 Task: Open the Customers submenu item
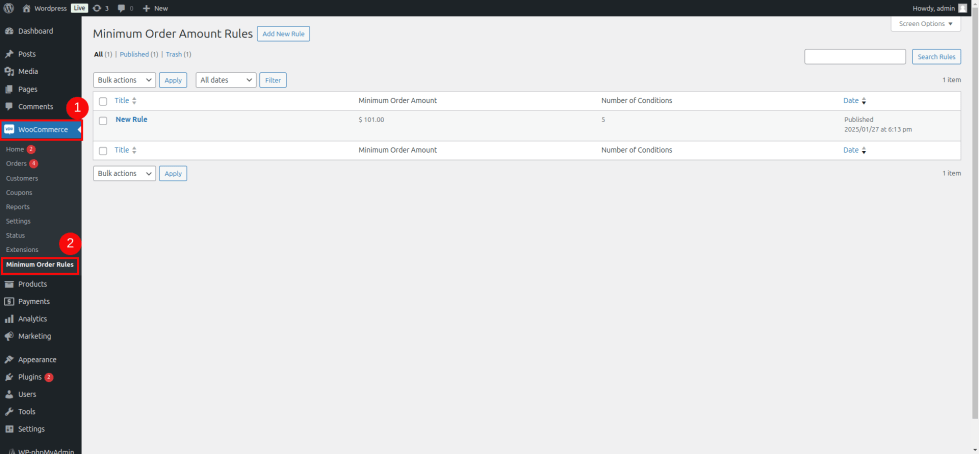[22, 178]
